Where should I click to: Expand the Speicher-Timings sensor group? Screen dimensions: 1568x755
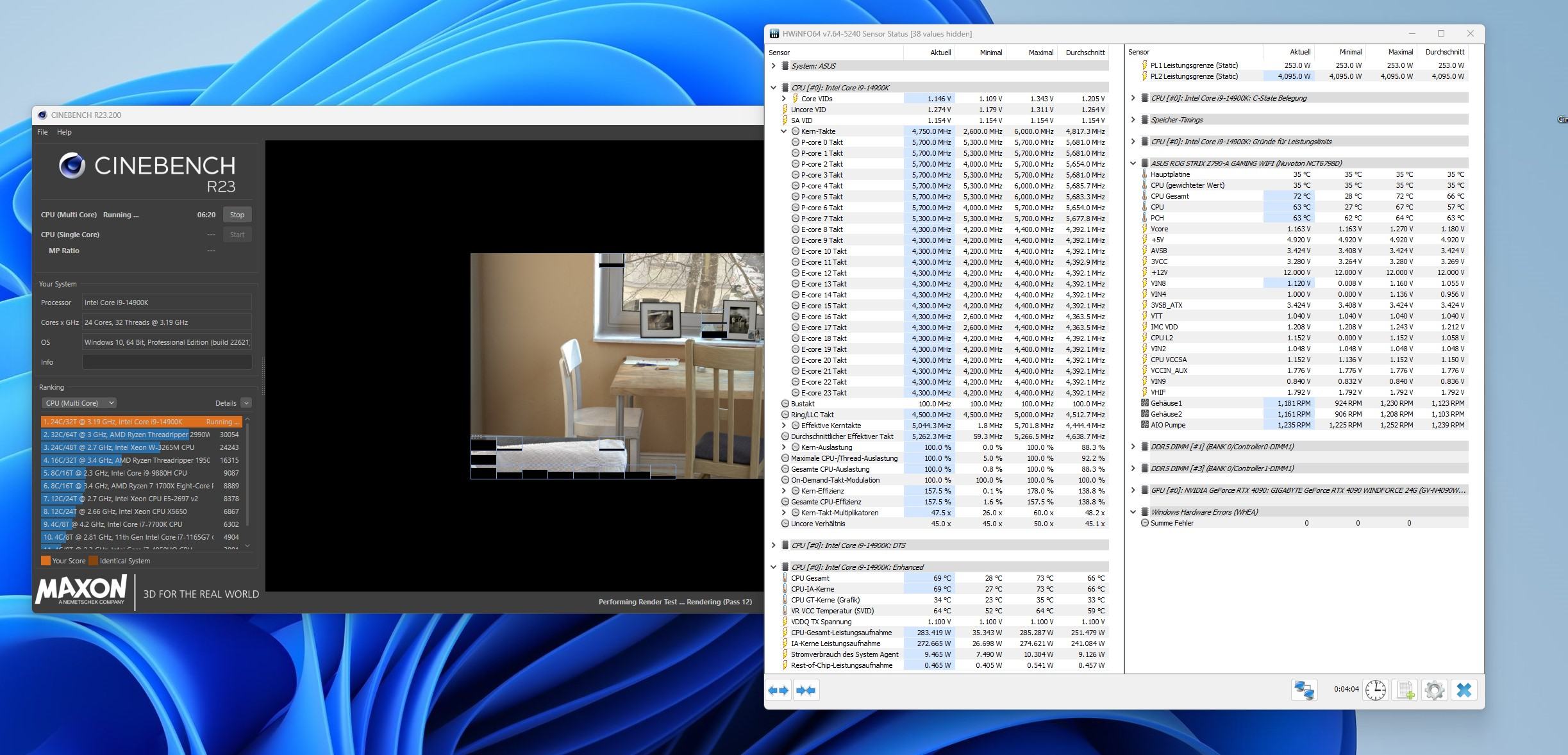1133,120
